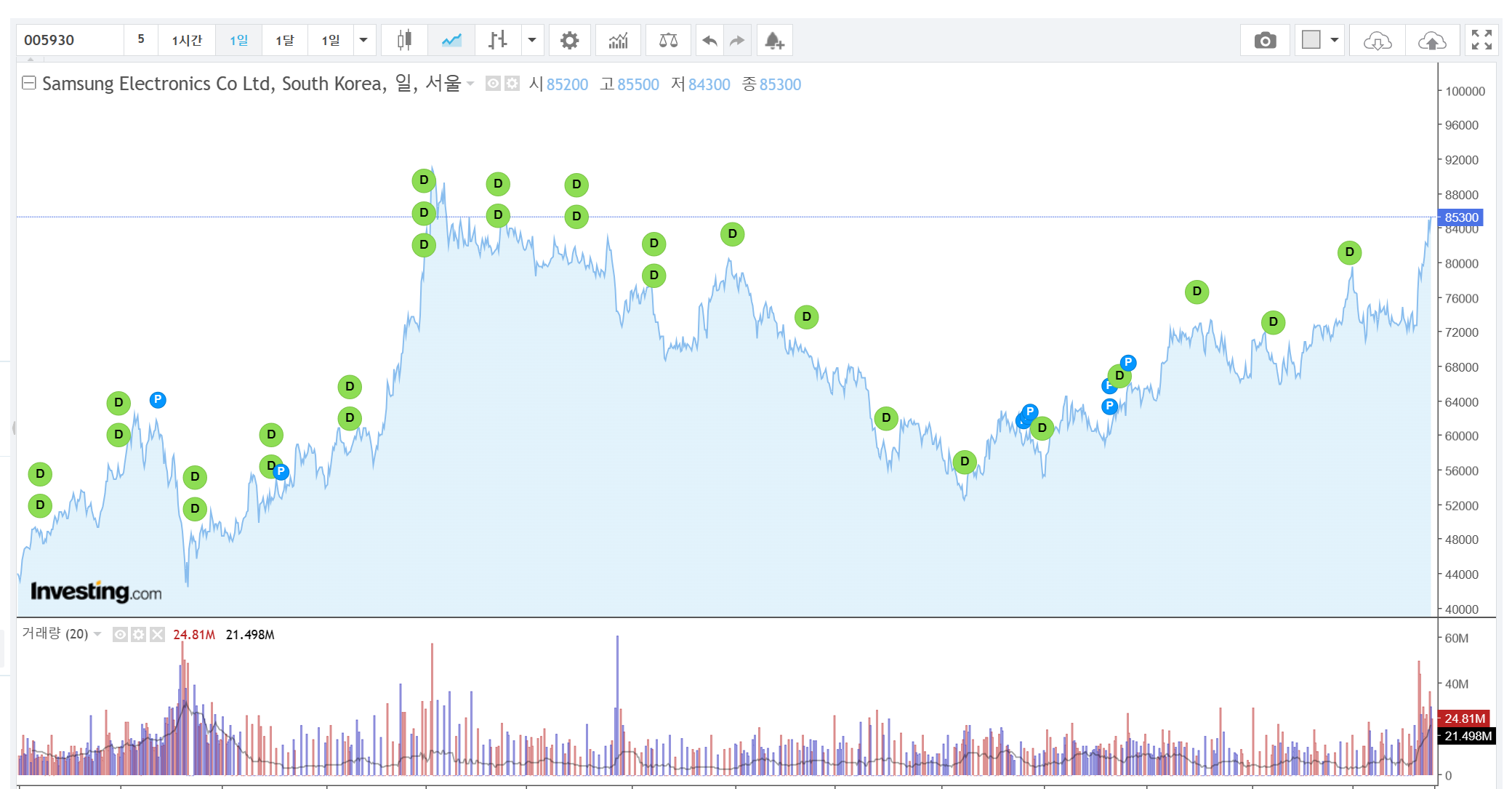This screenshot has width=1512, height=789.
Task: Click the open price value 85200
Action: (567, 84)
